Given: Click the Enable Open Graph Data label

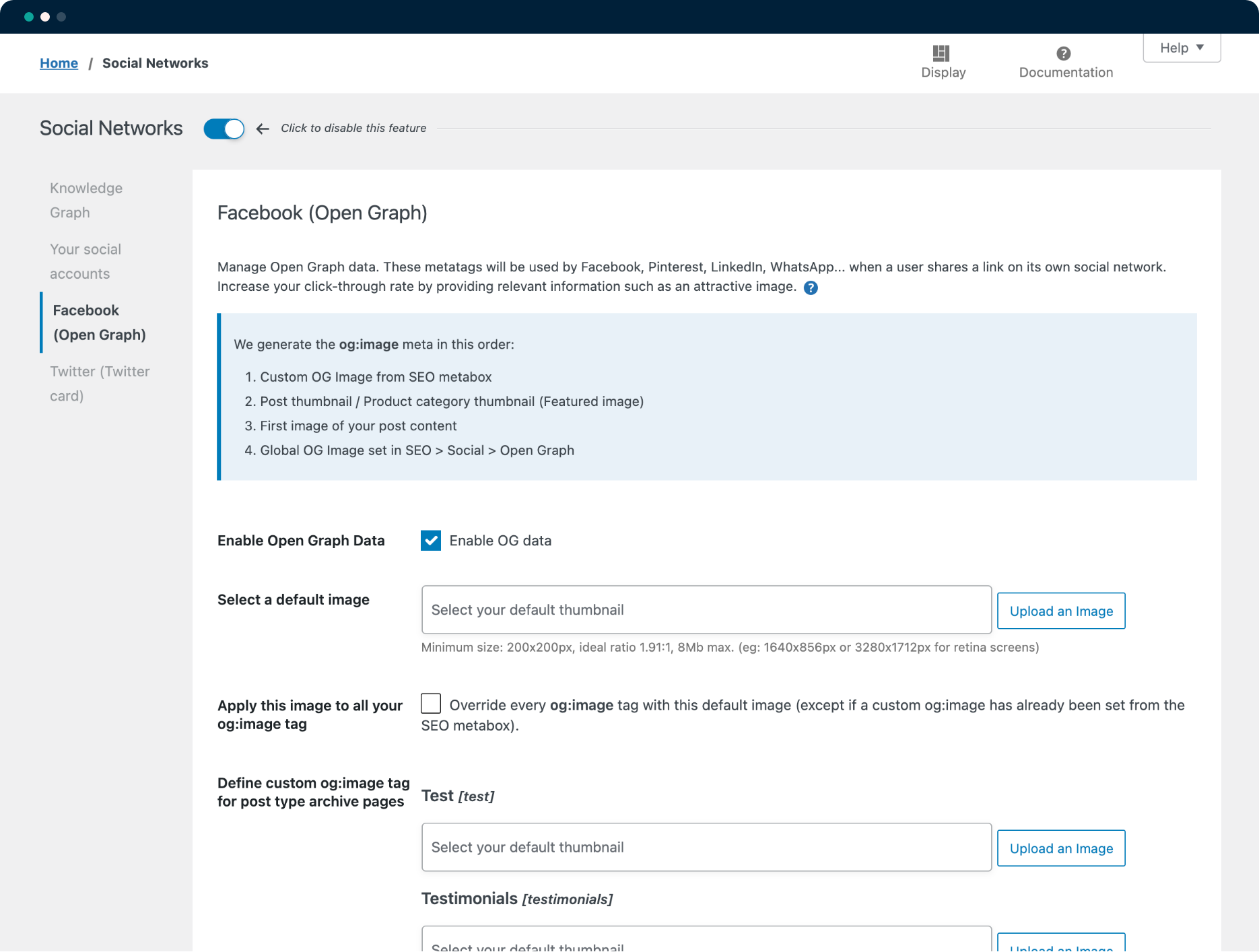Looking at the screenshot, I should click(301, 541).
